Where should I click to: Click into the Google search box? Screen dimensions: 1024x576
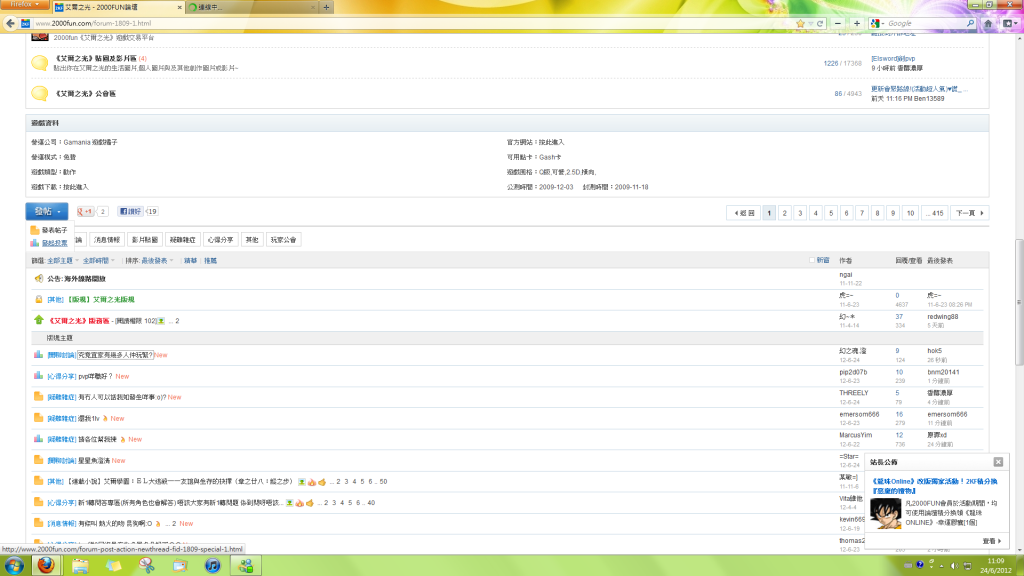(x=922, y=22)
